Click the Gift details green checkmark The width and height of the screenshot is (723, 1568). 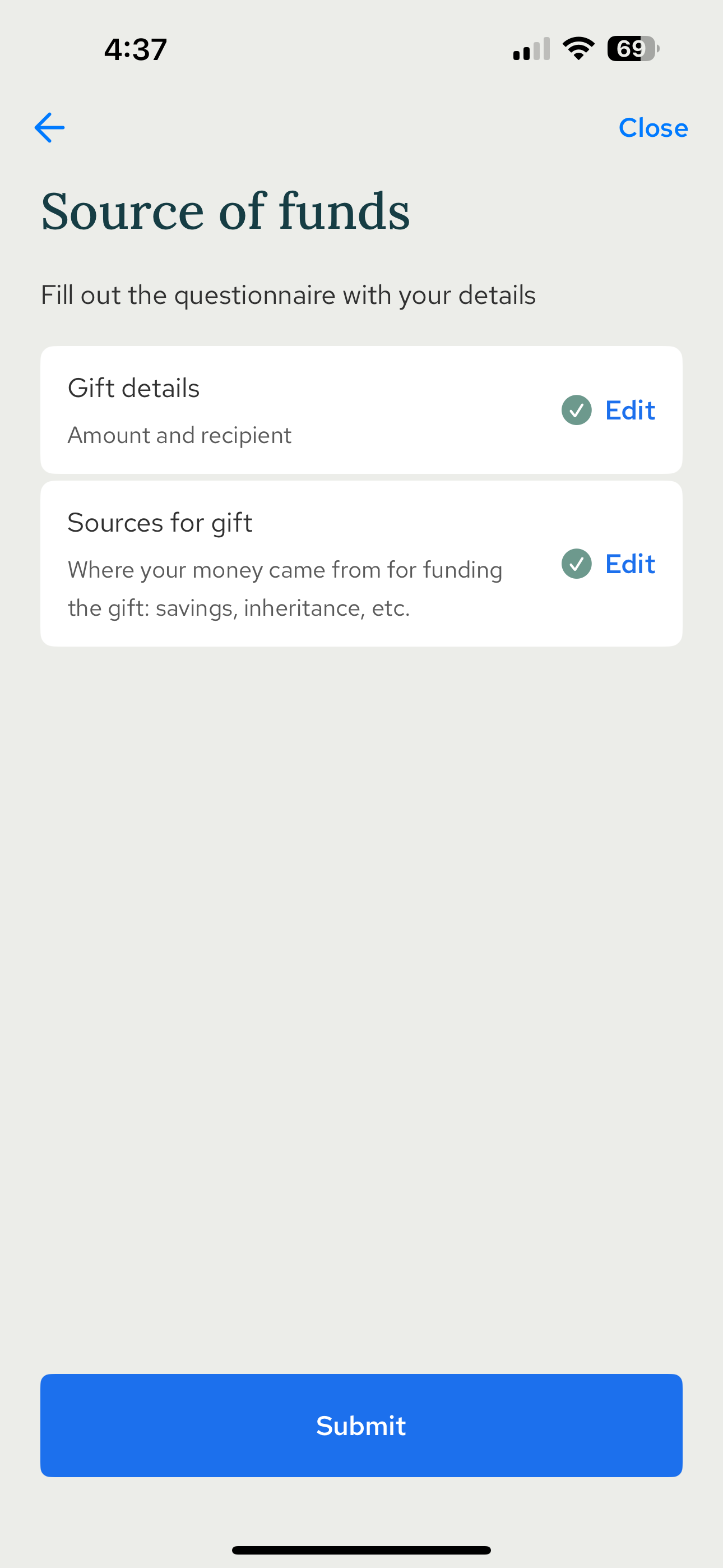(576, 411)
